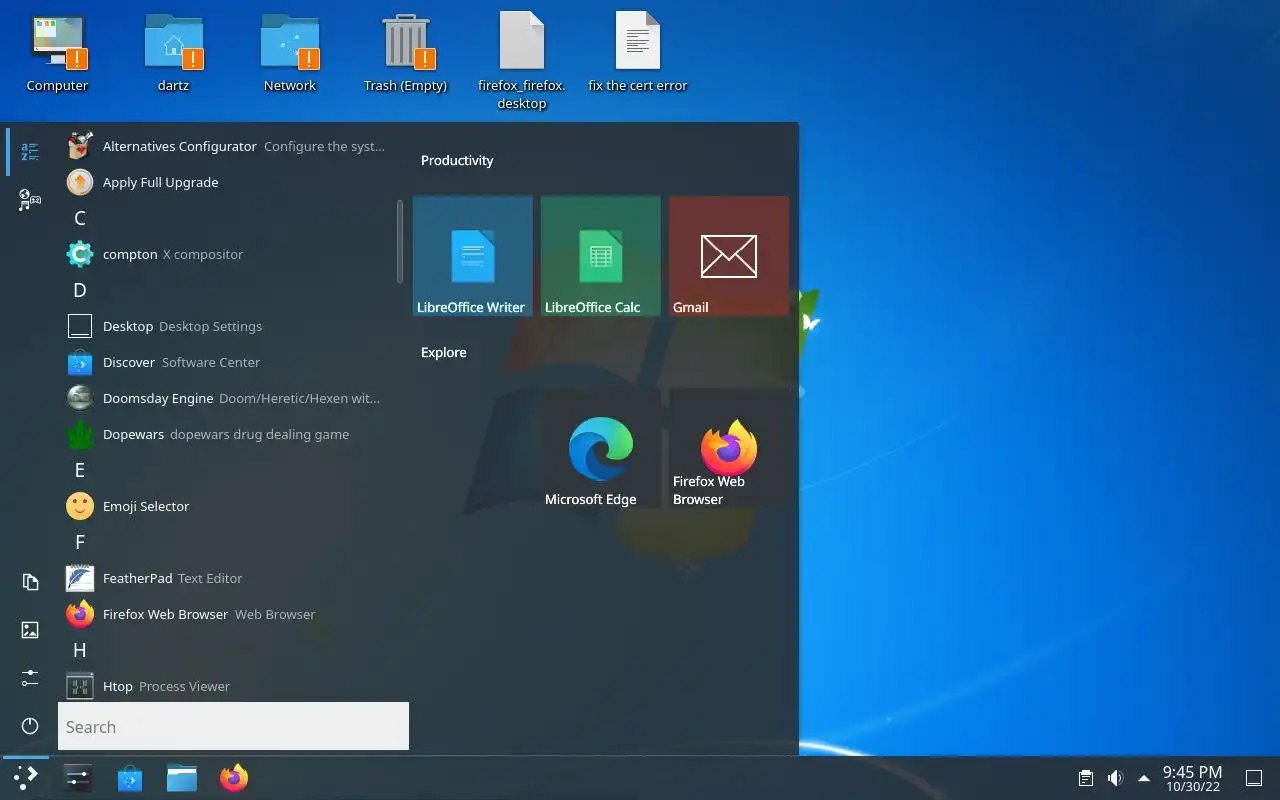Select the dartz home folder on desktop
1280x800 pixels.
click(174, 52)
